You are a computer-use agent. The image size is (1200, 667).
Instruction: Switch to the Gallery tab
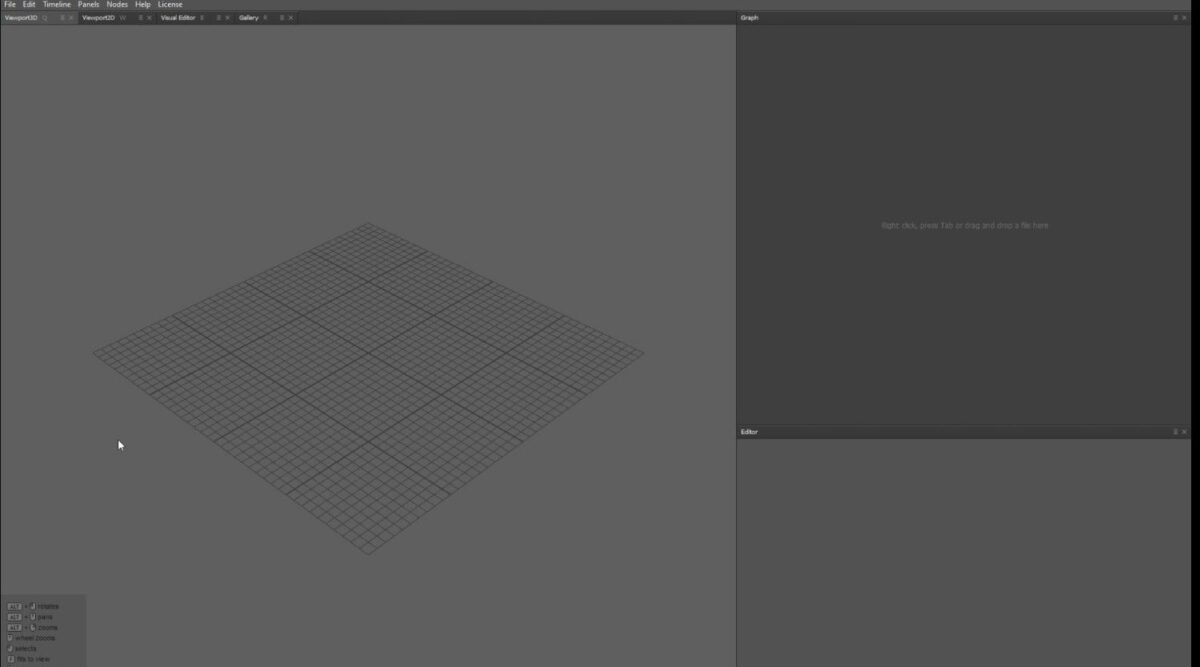(250, 17)
